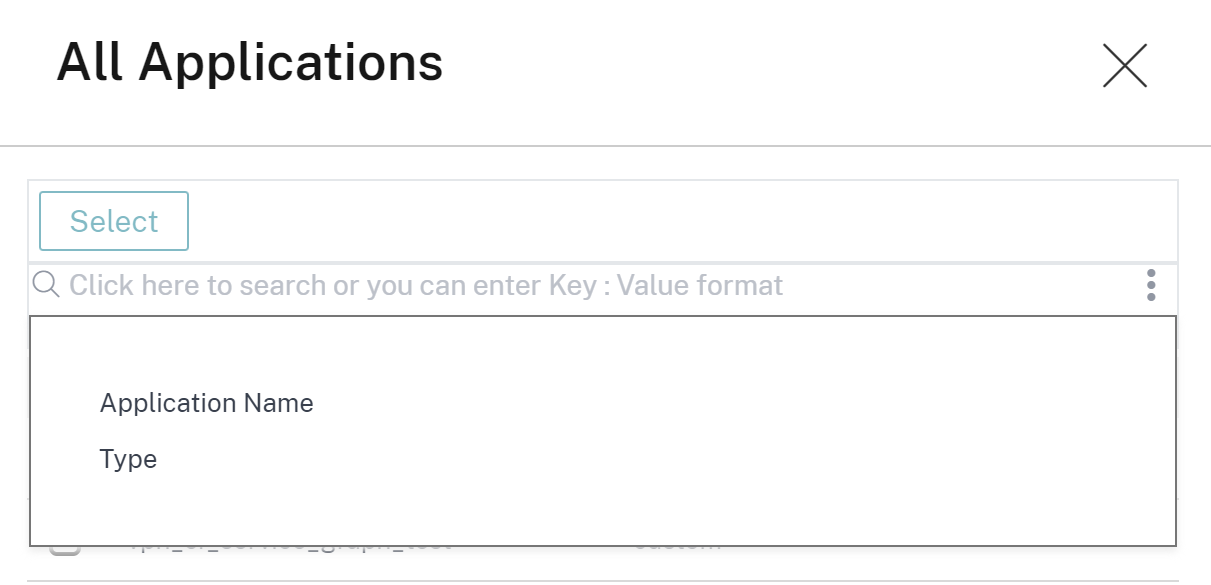
Task: Confirm selection using the teal Select button
Action: 114,221
